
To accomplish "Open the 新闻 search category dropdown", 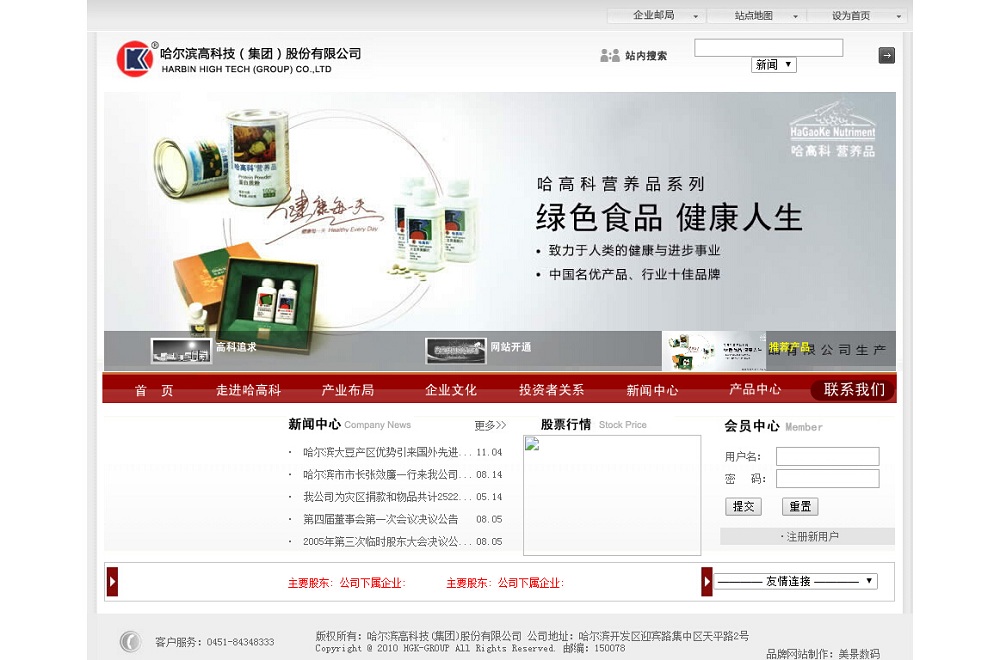I will (774, 64).
